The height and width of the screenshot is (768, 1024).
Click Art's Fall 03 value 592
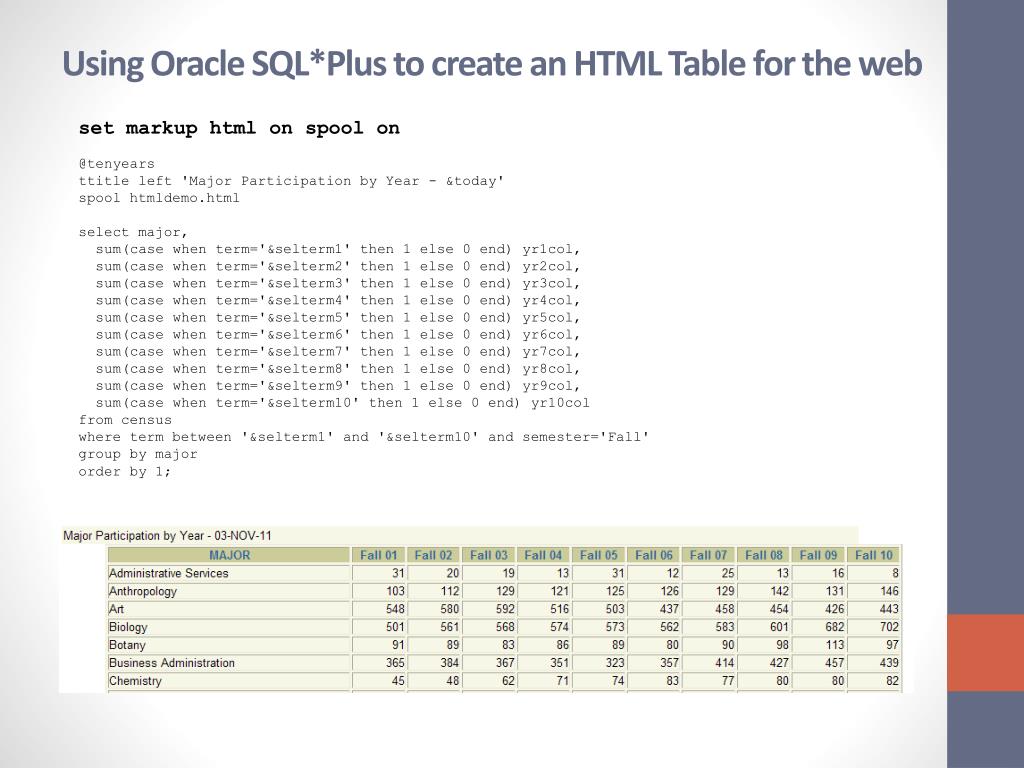click(505, 609)
